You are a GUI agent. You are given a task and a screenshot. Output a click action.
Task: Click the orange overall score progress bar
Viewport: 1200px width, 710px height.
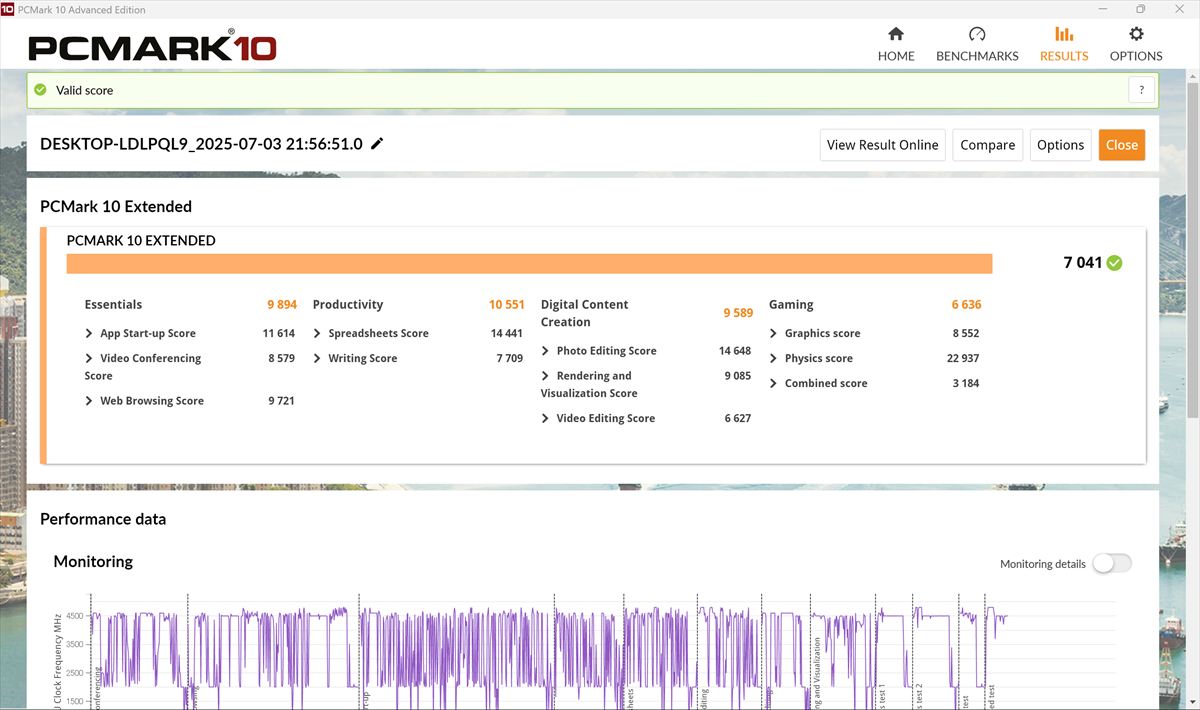(x=529, y=264)
